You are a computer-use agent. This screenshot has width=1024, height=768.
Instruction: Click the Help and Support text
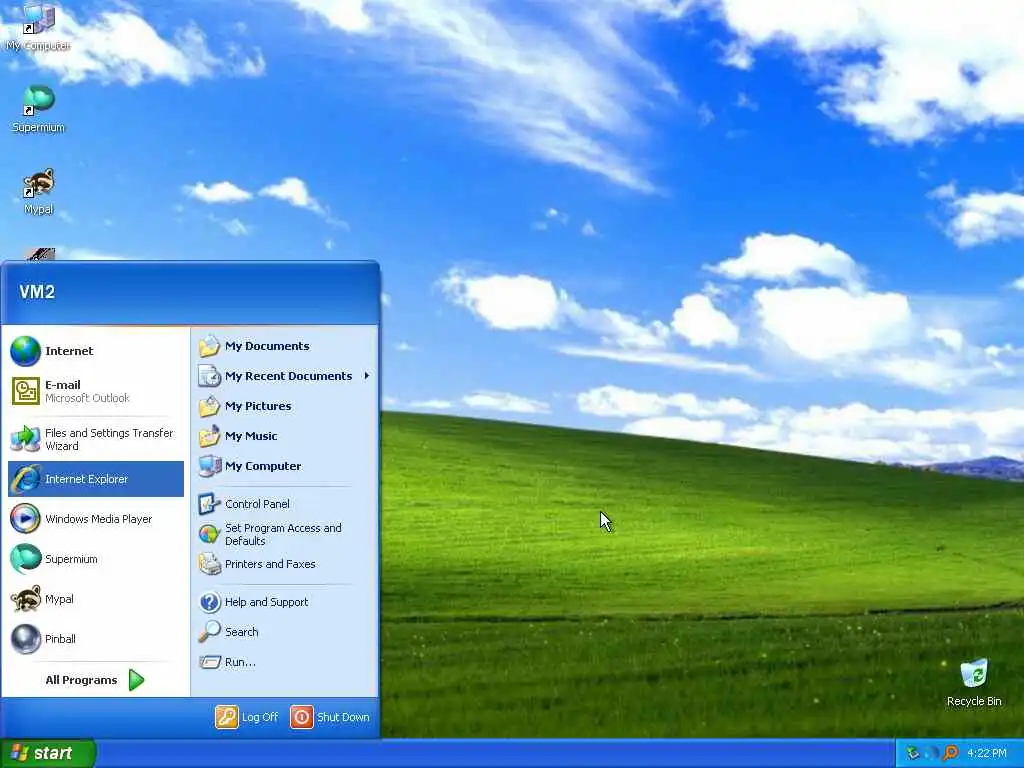[266, 602]
